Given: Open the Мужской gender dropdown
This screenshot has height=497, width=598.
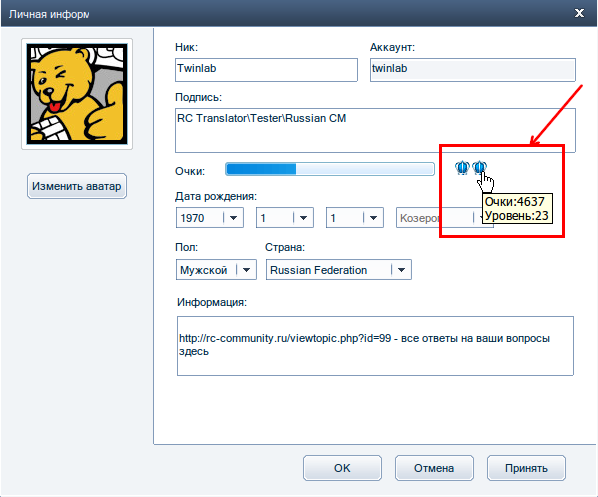Looking at the screenshot, I should pos(216,270).
